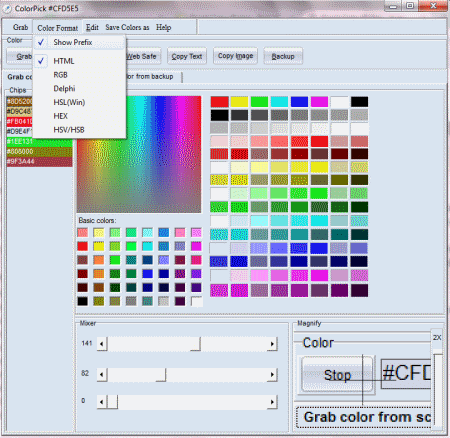Click the Backup button
450x438 pixels.
(283, 56)
